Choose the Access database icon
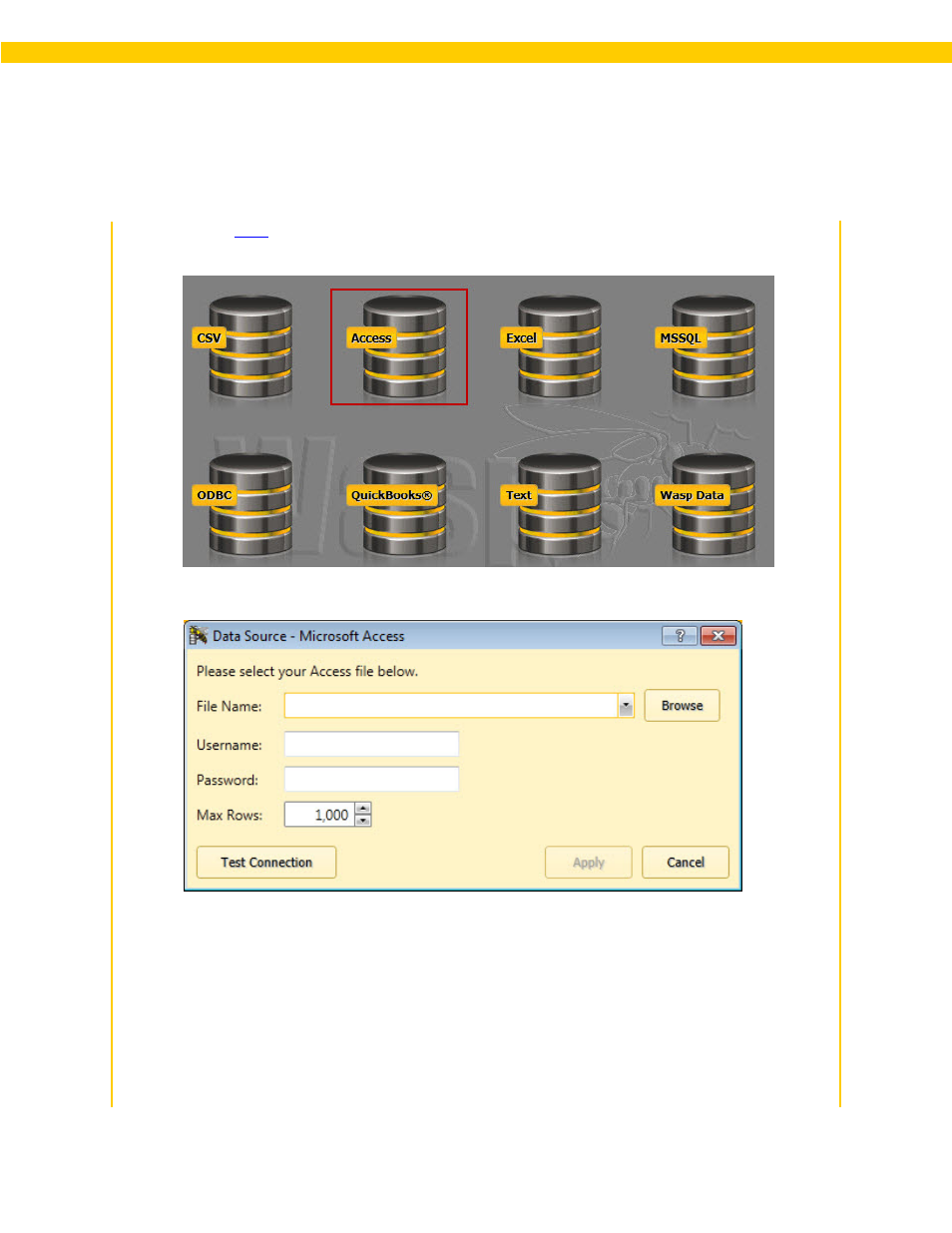Viewport: 952px width, 1233px height. [x=397, y=347]
